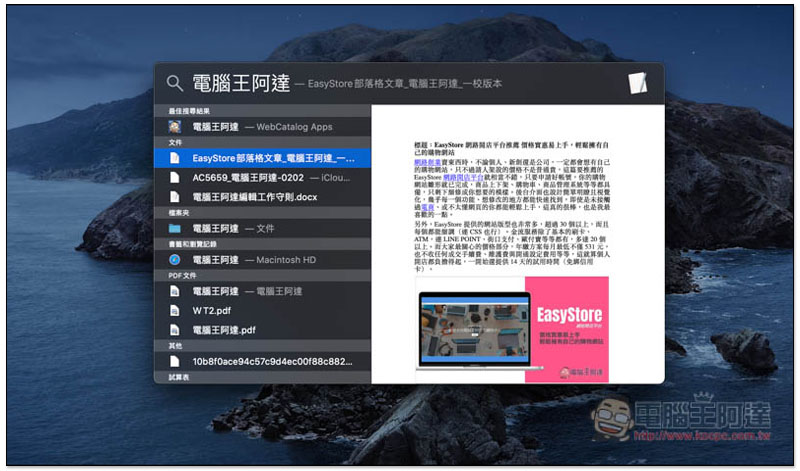Click the Safari compass icon in bookmarks row

tap(174, 260)
